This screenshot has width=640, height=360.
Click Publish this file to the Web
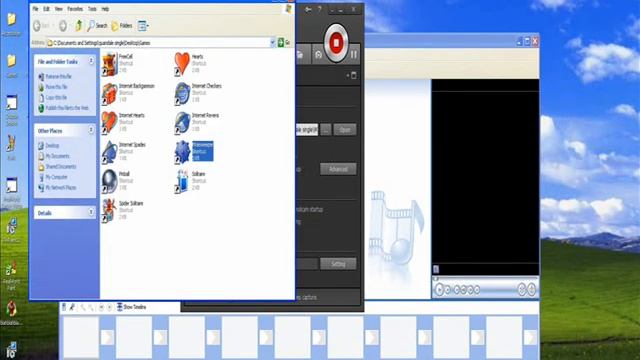[64, 108]
